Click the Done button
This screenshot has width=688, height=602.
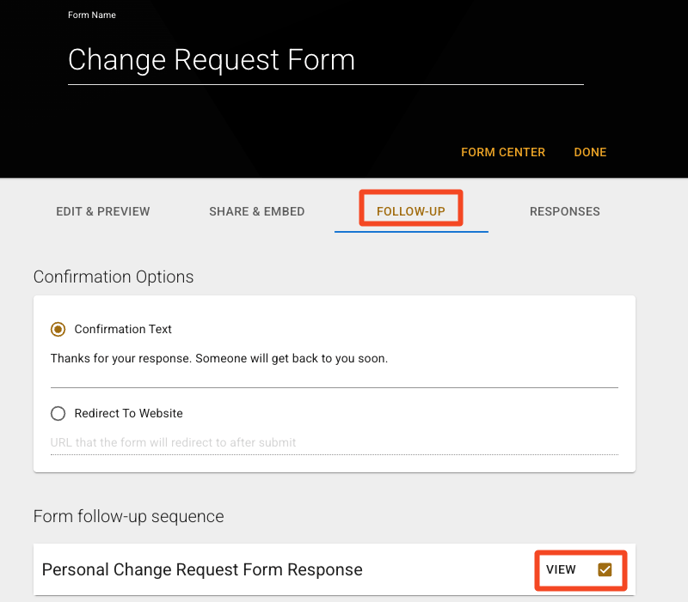click(x=590, y=152)
